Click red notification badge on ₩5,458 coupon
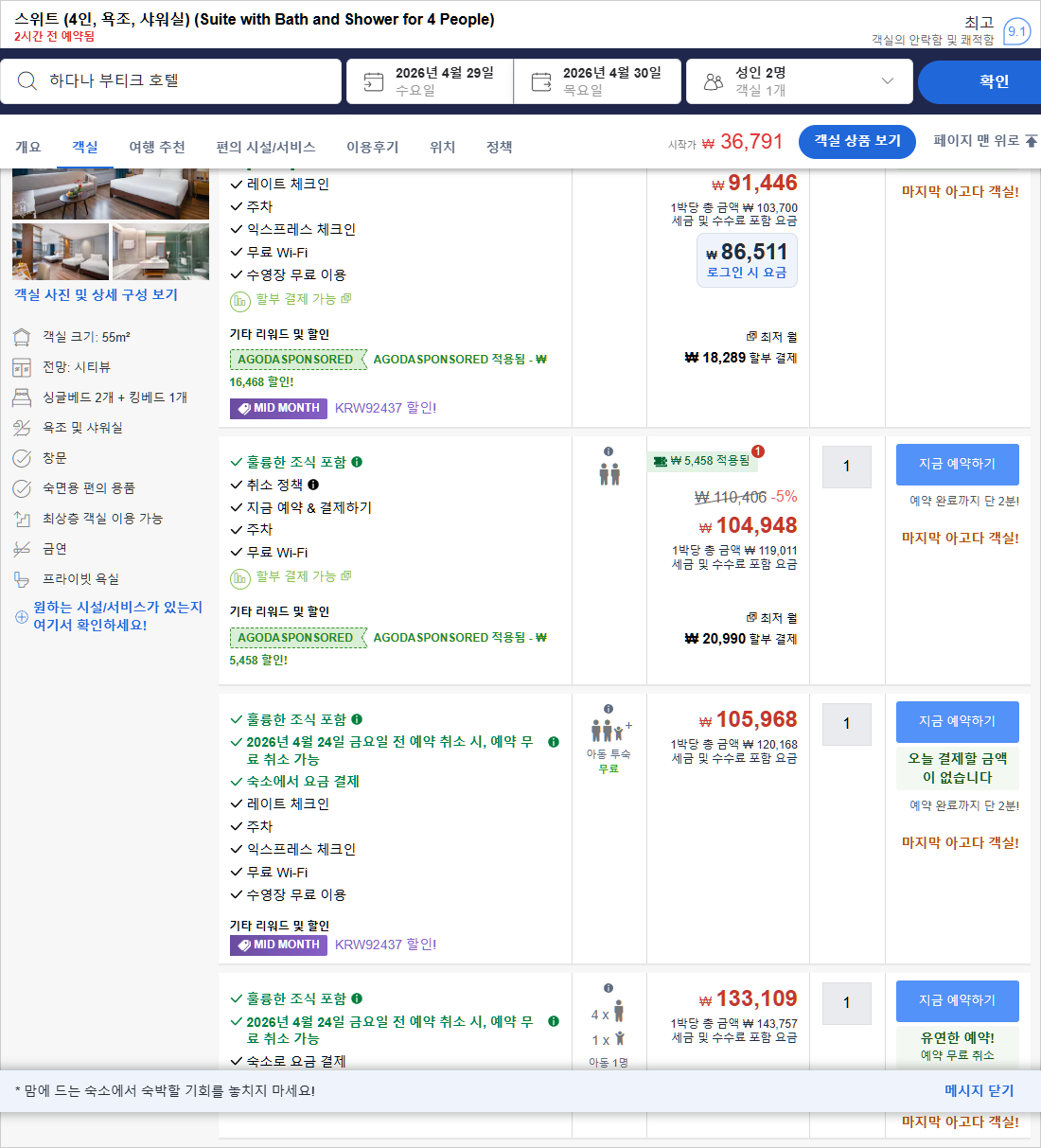 [758, 451]
